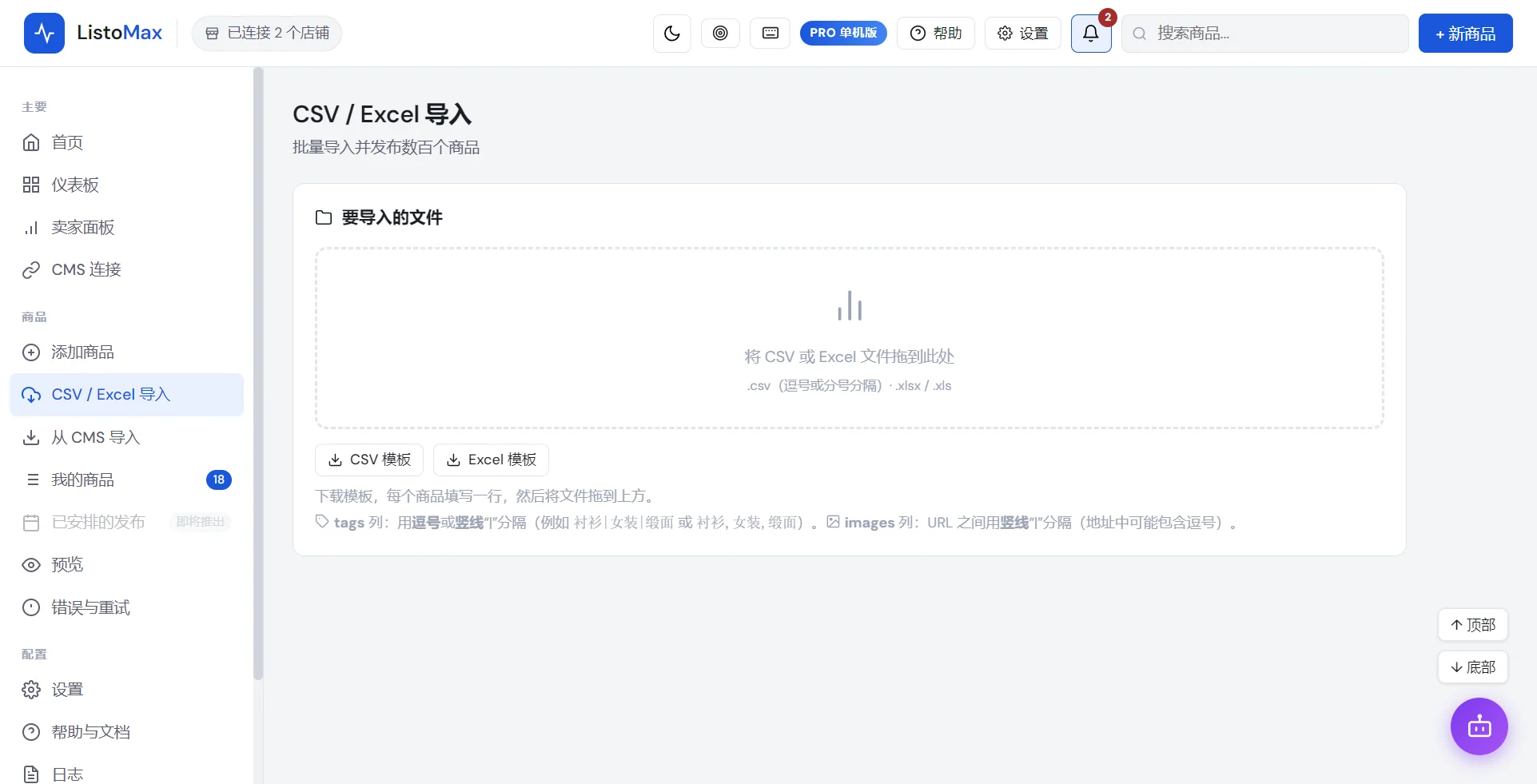Viewport: 1537px width, 784px height.
Task: Click the folder icon beside 要导入的文件
Action: click(324, 217)
